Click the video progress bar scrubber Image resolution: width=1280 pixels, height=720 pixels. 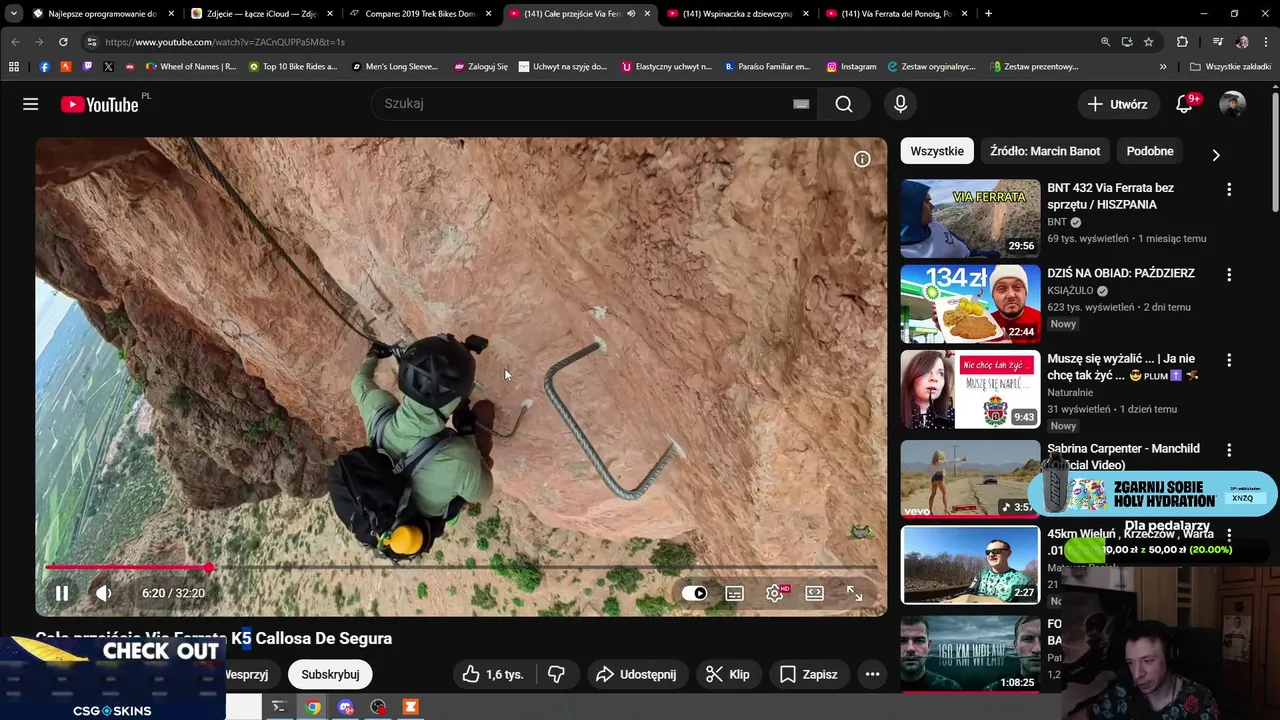pyautogui.click(x=208, y=567)
